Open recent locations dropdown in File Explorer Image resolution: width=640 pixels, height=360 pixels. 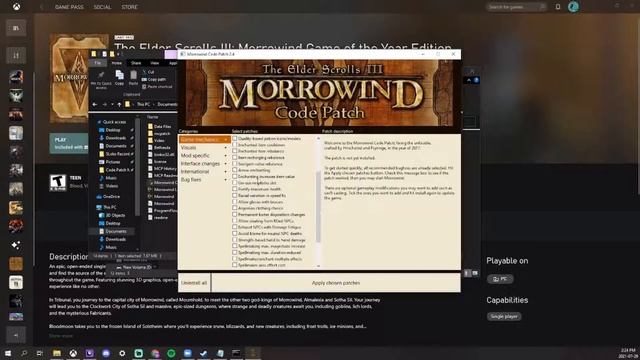tap(112, 104)
